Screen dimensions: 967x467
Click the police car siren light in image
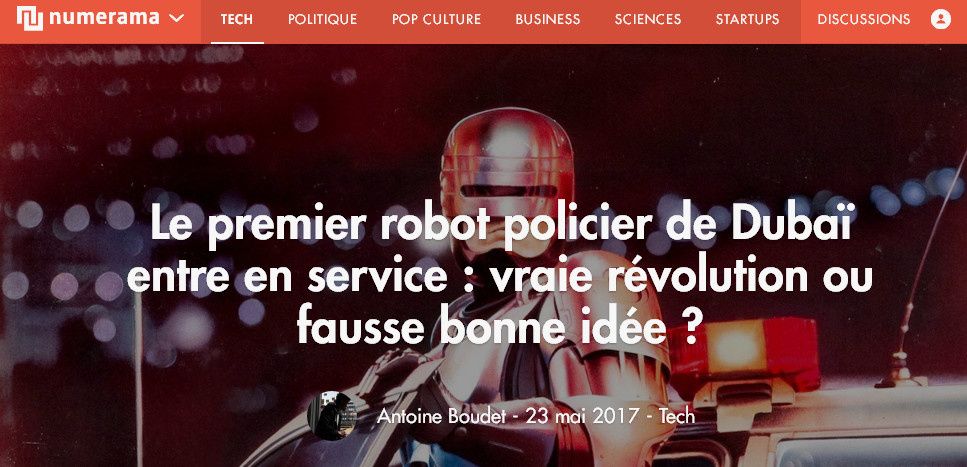click(743, 349)
